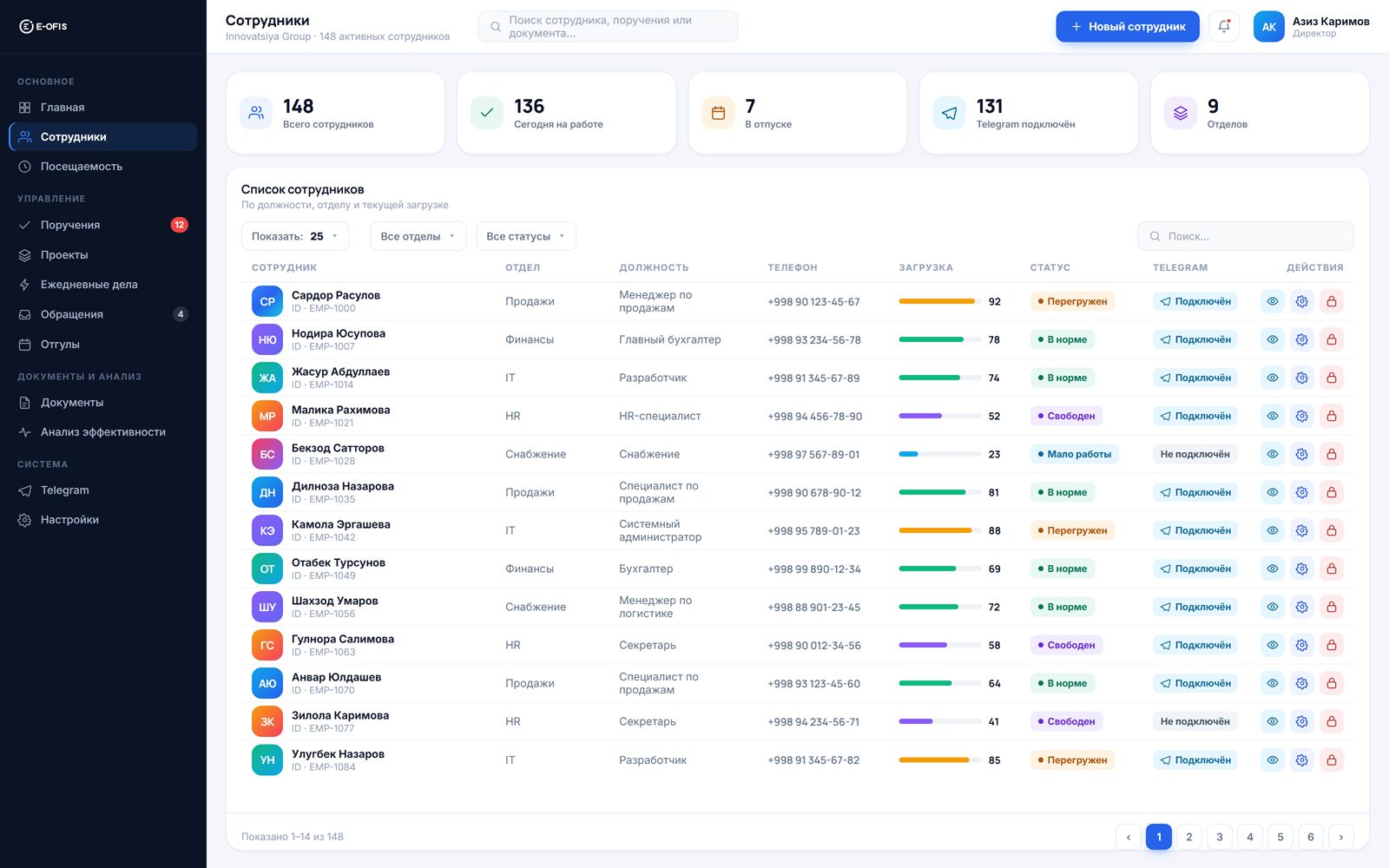Expand the Все статусы filter

[526, 236]
